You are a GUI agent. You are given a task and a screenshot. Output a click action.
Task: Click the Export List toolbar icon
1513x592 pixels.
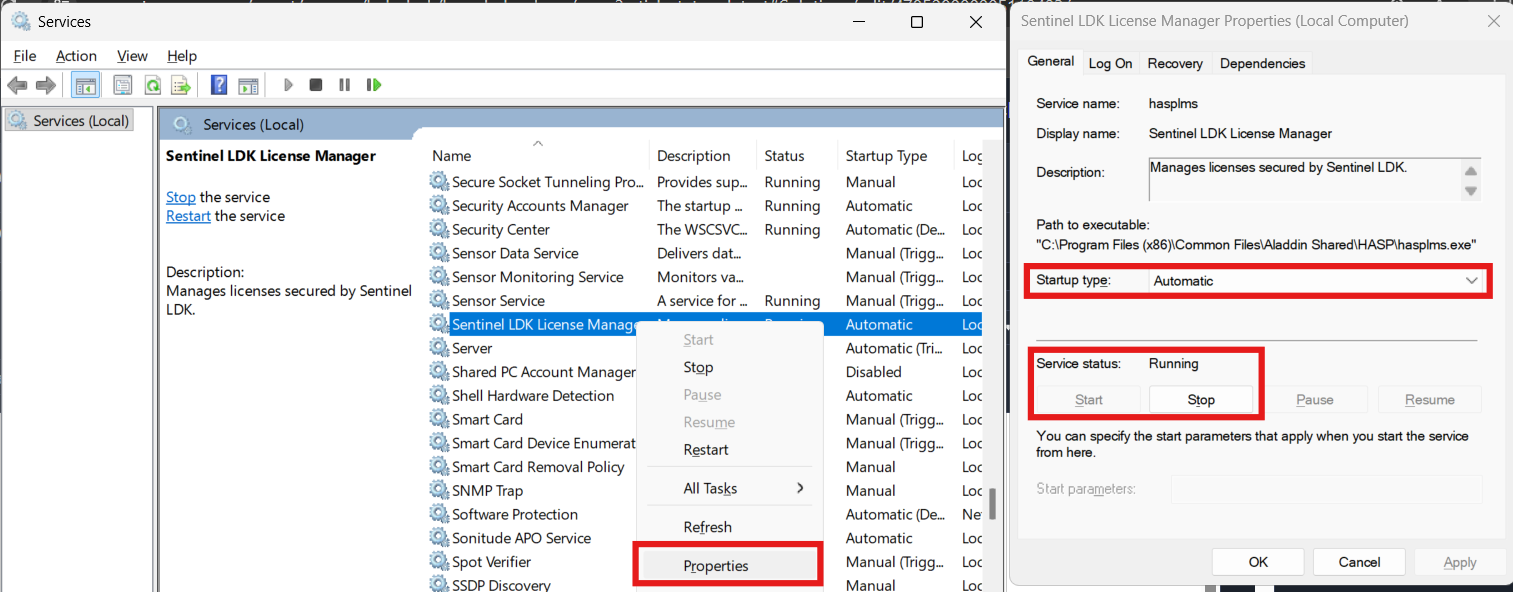pos(181,85)
